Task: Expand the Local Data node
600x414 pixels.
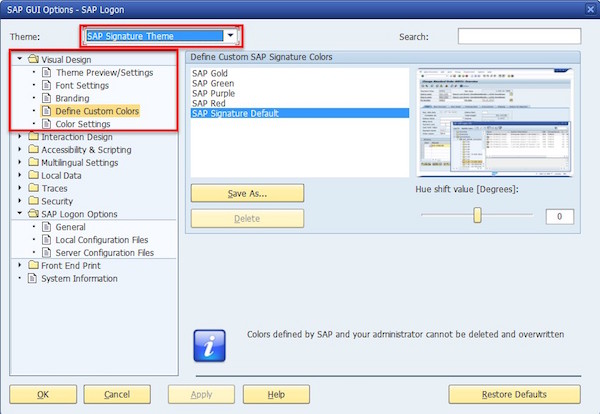Action: 20,175
